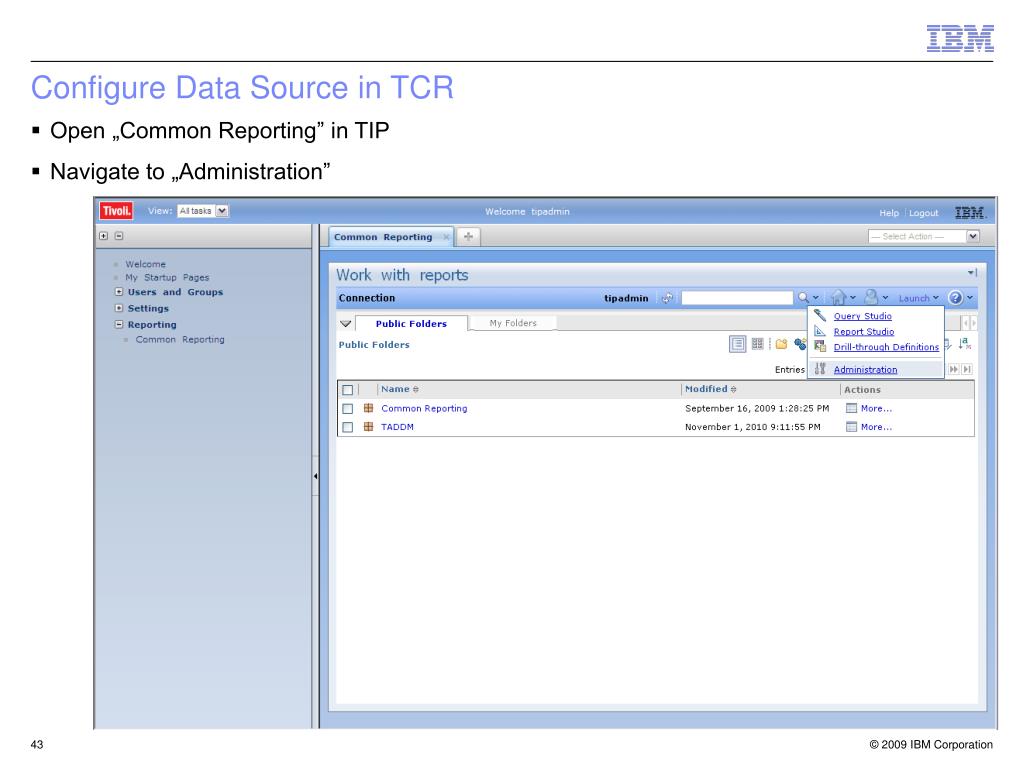This screenshot has width=1024, height=768.
Task: Collapse all navigation tree nodes minus icon
Action: click(x=119, y=236)
